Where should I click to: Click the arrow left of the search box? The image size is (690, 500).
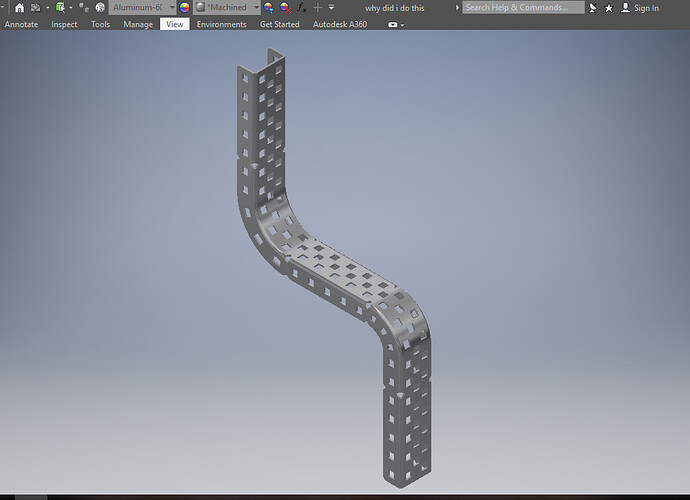(457, 7)
